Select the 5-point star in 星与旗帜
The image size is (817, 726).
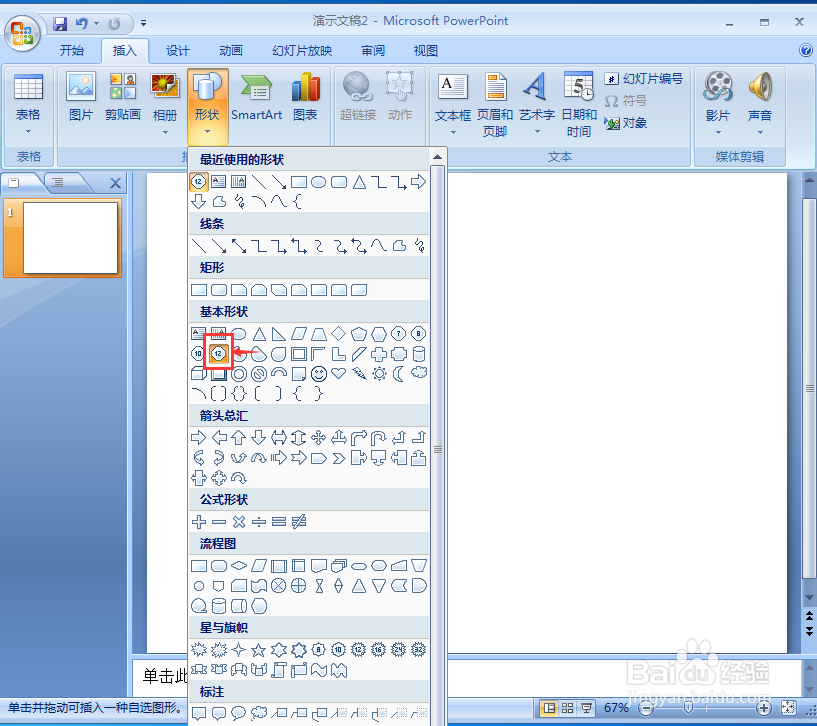coord(258,650)
